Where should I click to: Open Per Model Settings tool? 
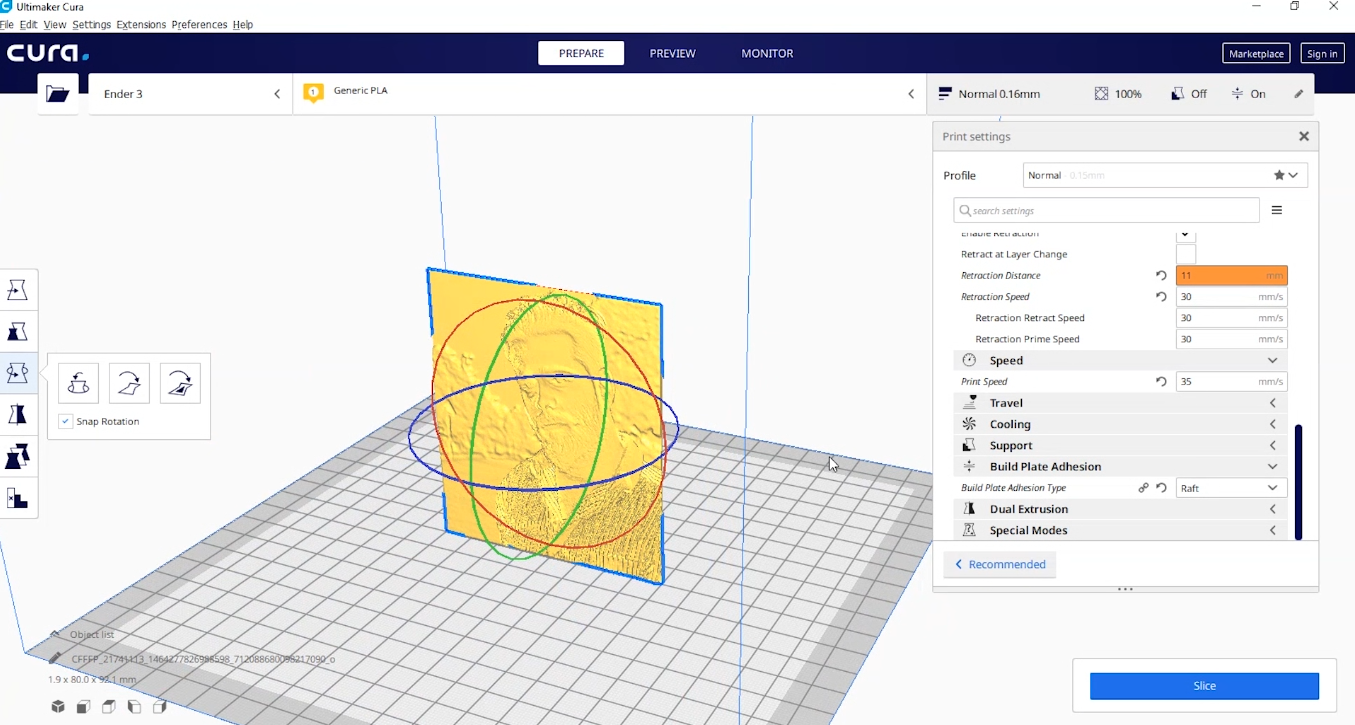[18, 456]
